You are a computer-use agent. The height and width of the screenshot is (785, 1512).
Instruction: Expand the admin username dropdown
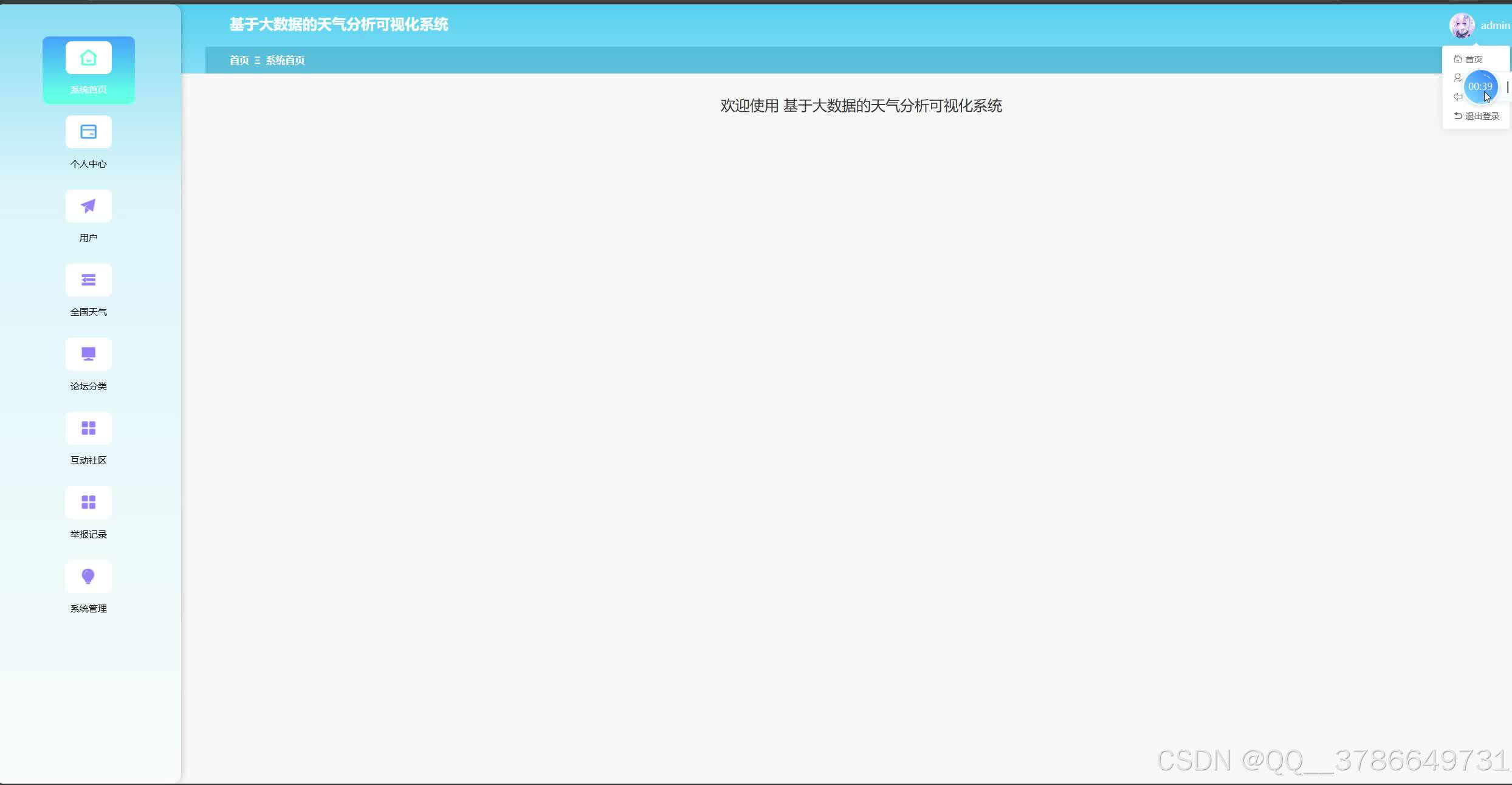tap(1495, 26)
